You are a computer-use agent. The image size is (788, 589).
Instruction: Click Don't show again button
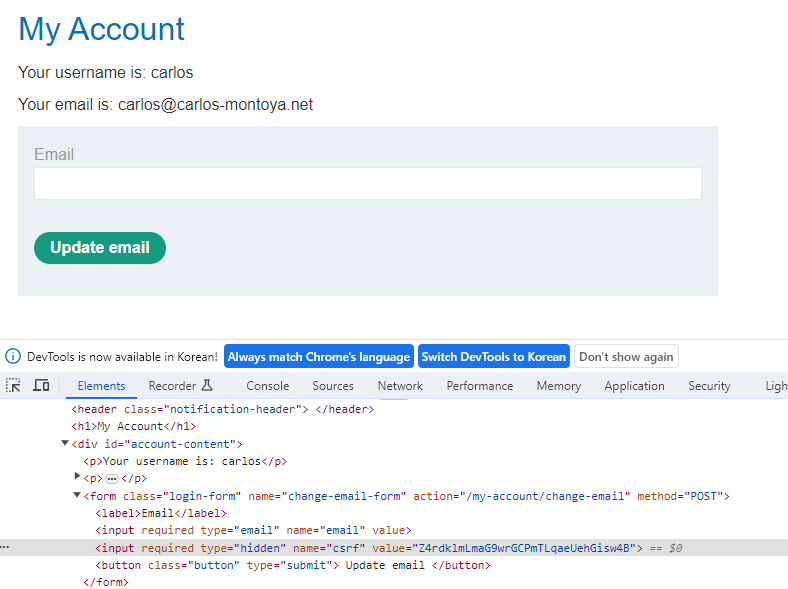(626, 356)
